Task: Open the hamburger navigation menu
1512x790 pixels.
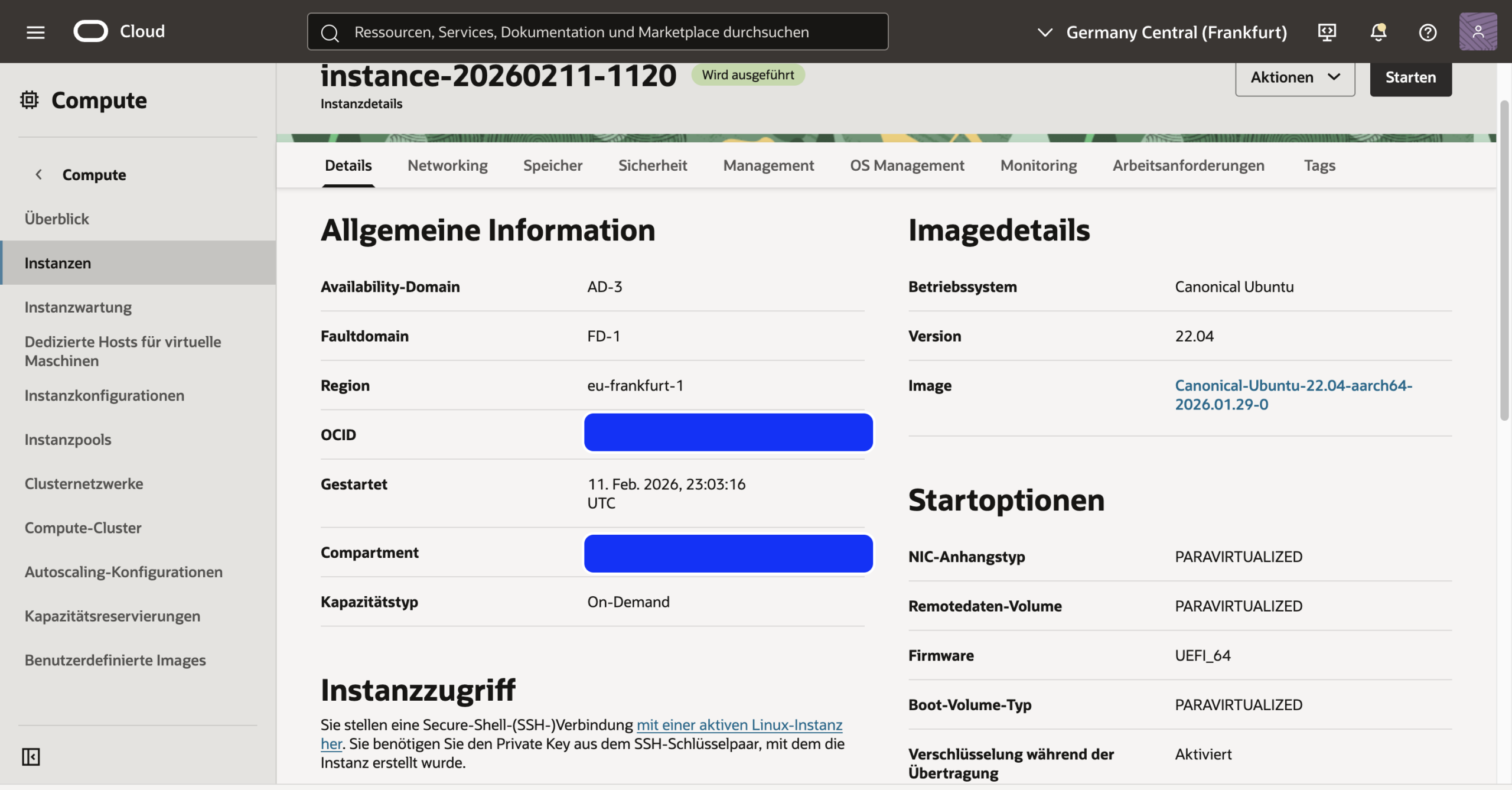Action: tap(35, 32)
